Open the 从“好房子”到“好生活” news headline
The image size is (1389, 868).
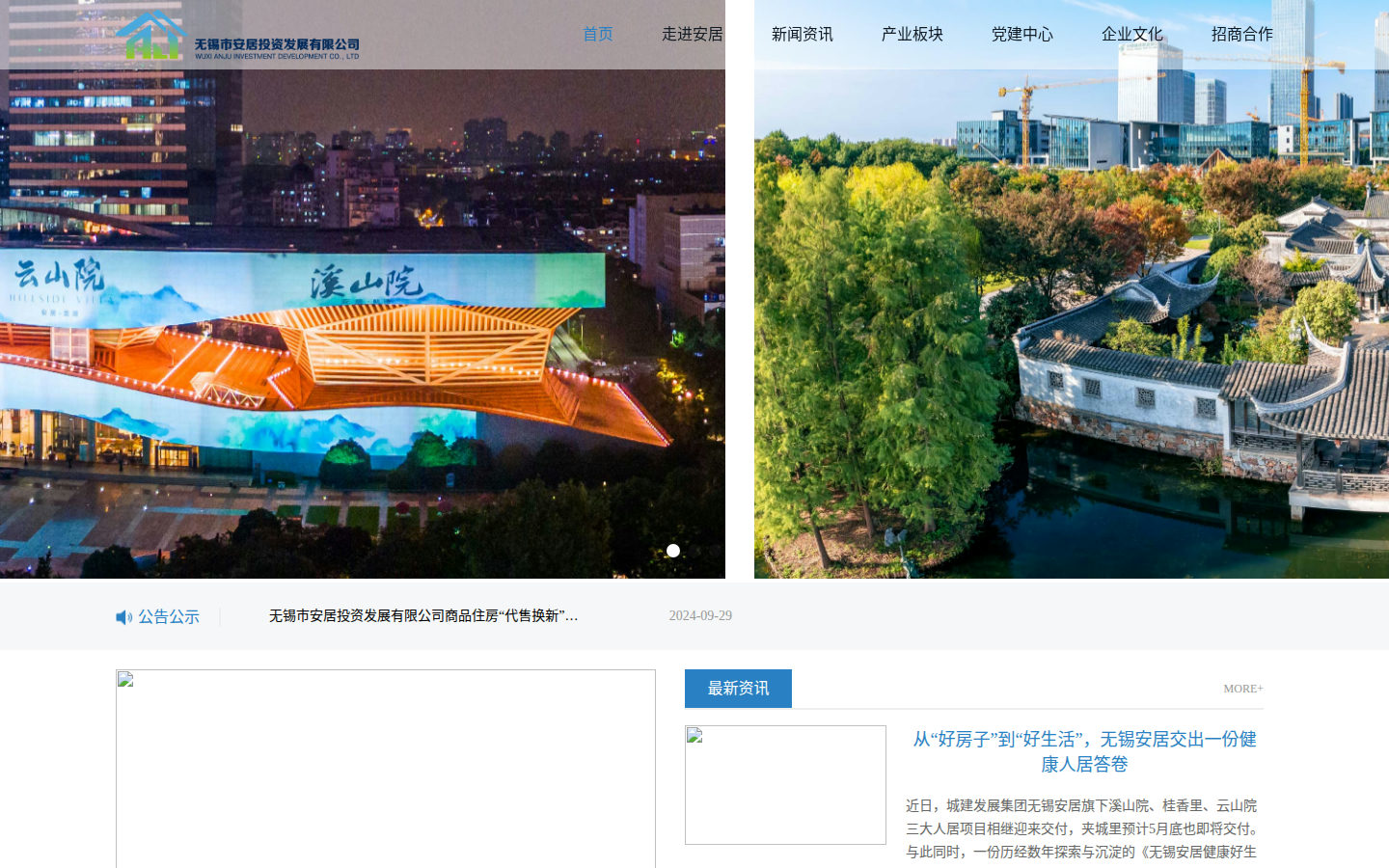[x=1084, y=751]
